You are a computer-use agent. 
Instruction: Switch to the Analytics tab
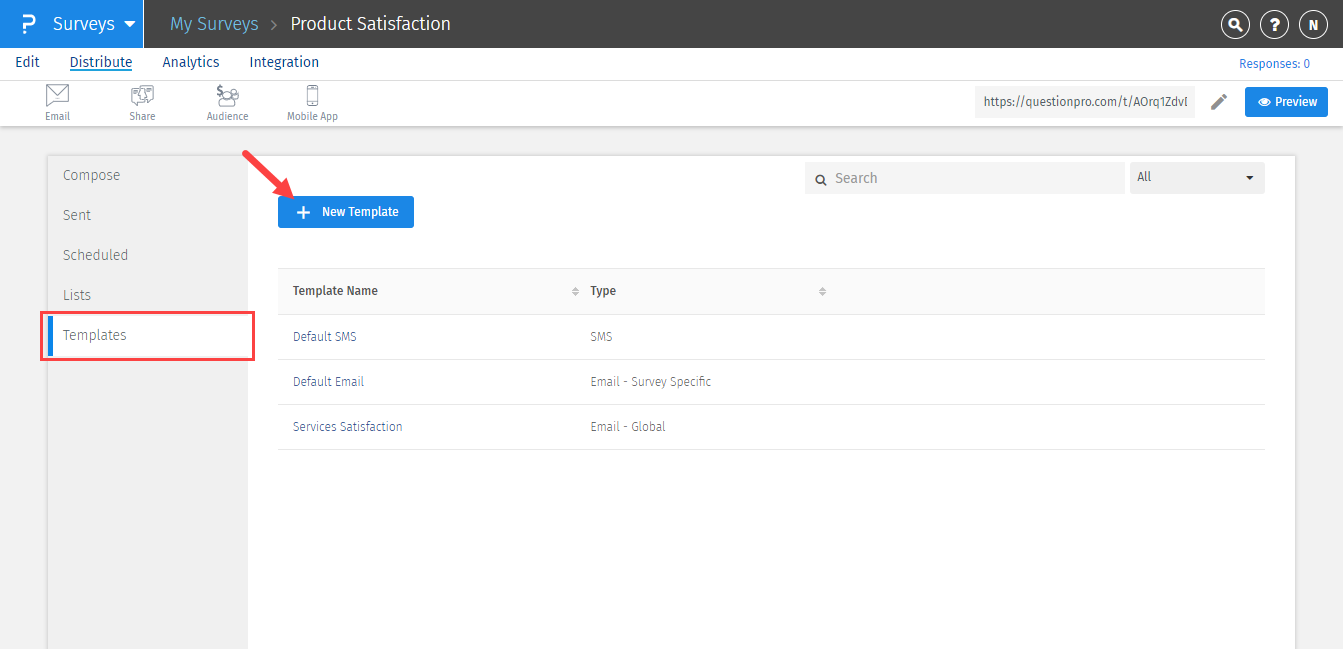[191, 62]
